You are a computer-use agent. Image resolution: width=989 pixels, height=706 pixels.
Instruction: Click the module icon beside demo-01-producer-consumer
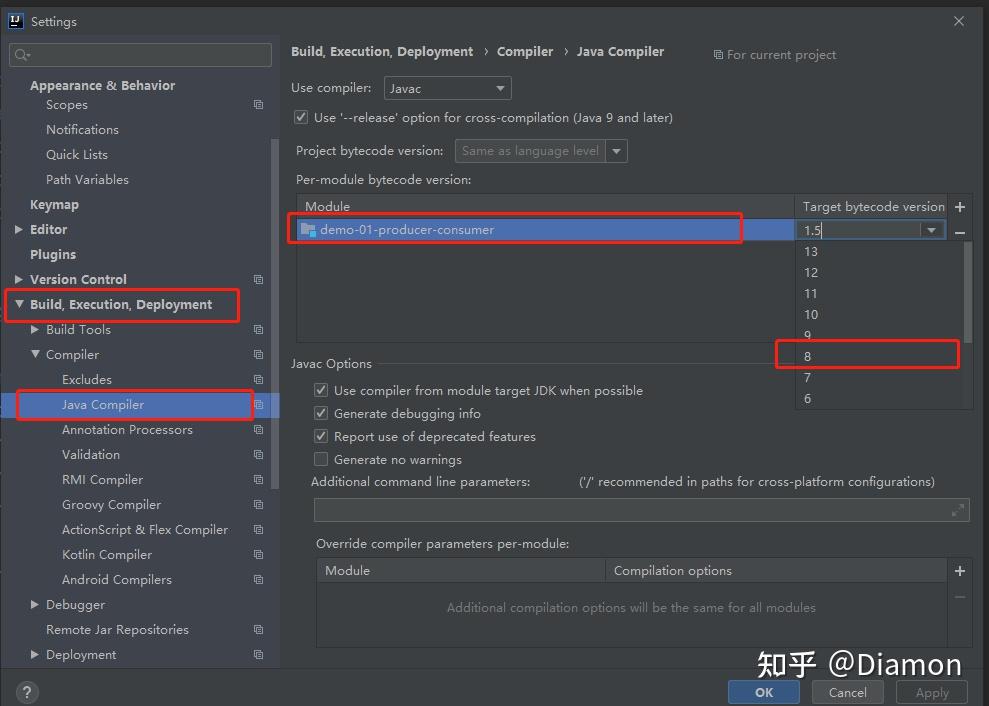tap(307, 229)
